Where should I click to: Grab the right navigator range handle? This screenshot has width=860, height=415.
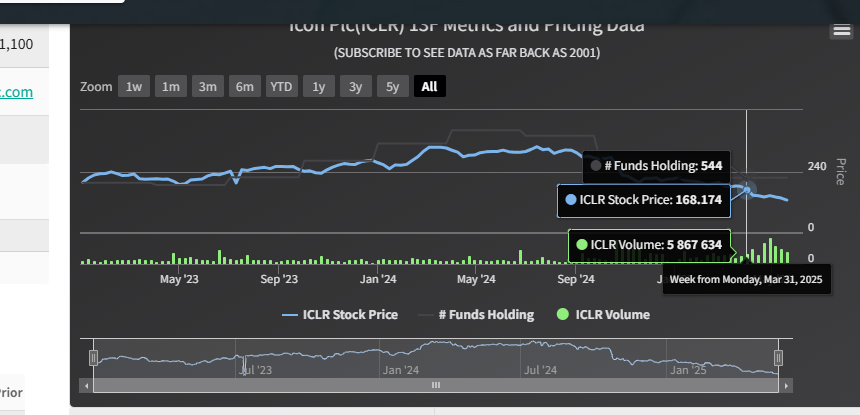pyautogui.click(x=778, y=358)
